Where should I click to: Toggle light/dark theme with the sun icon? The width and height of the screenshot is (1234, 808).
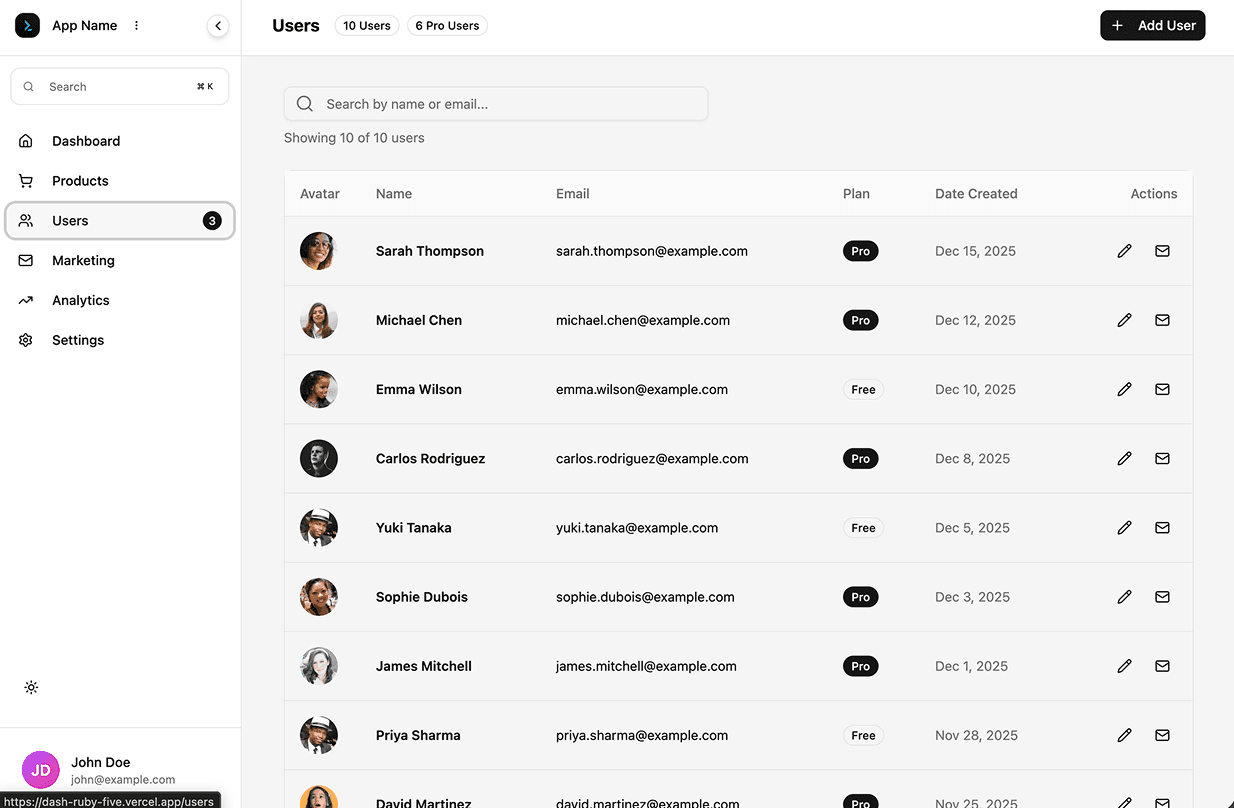pyautogui.click(x=31, y=687)
